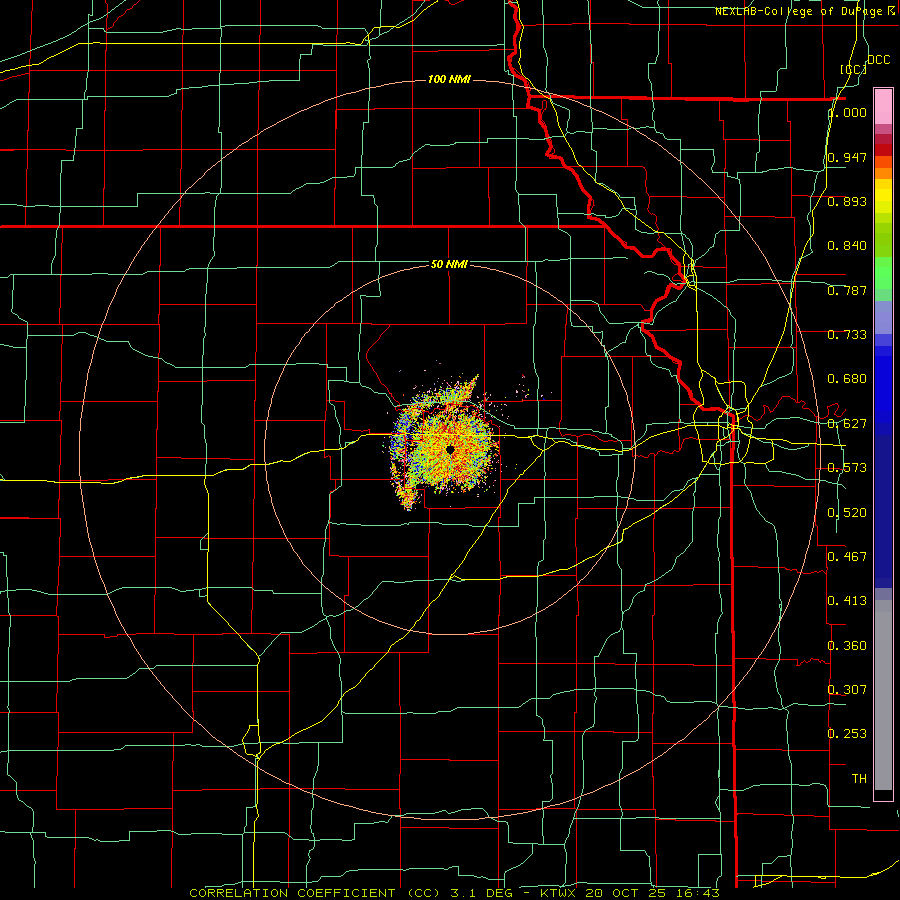Click the "TH" label at legend bottom

(859, 779)
